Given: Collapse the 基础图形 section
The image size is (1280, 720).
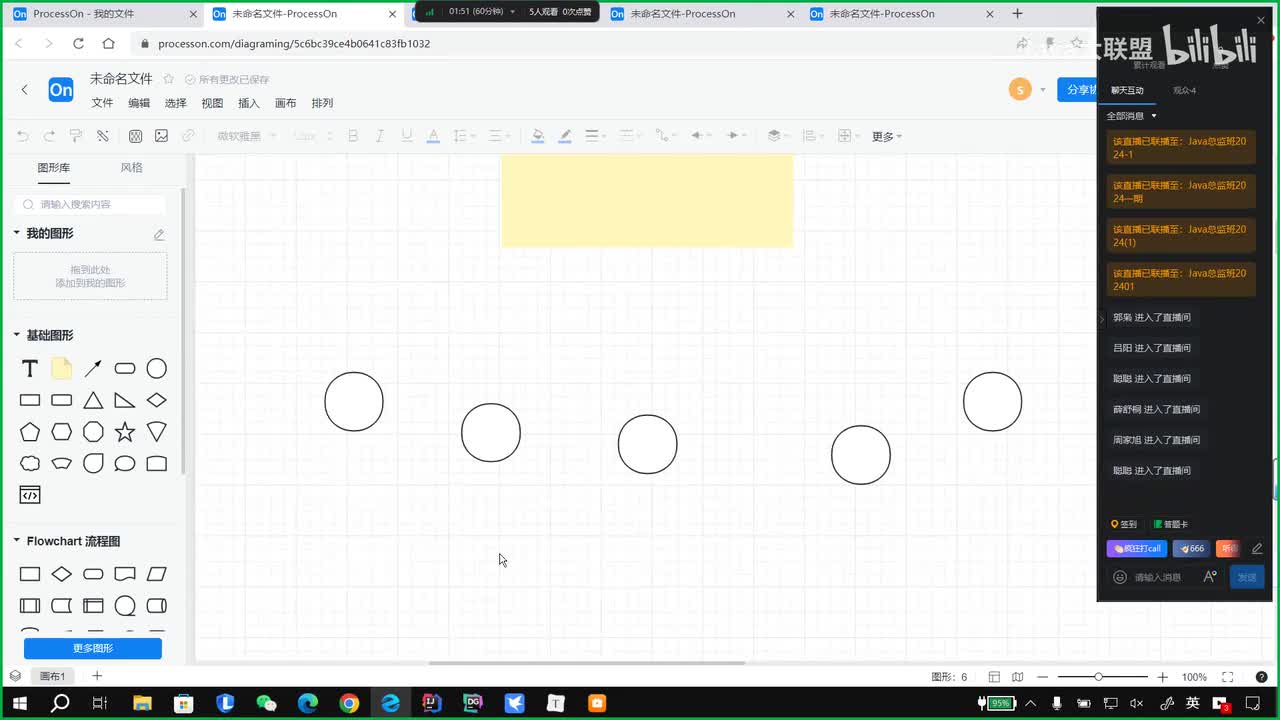Looking at the screenshot, I should pyautogui.click(x=16, y=335).
